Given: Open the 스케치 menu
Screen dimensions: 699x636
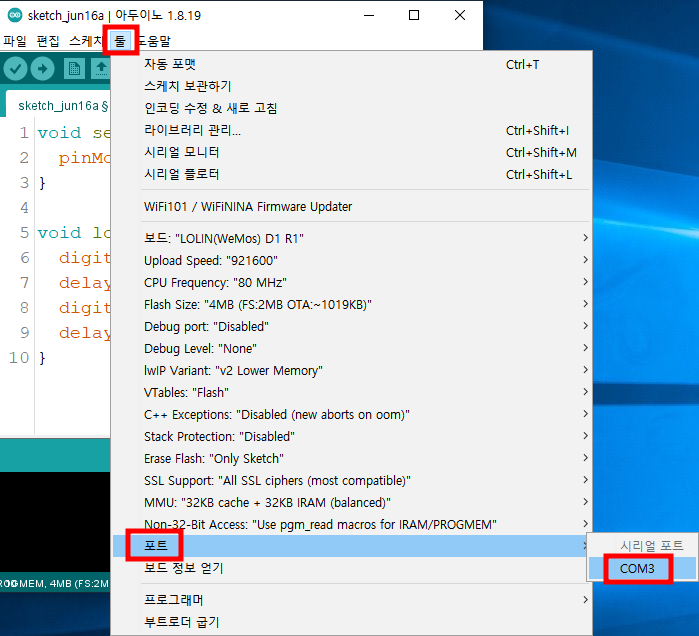Looking at the screenshot, I should point(86,41).
